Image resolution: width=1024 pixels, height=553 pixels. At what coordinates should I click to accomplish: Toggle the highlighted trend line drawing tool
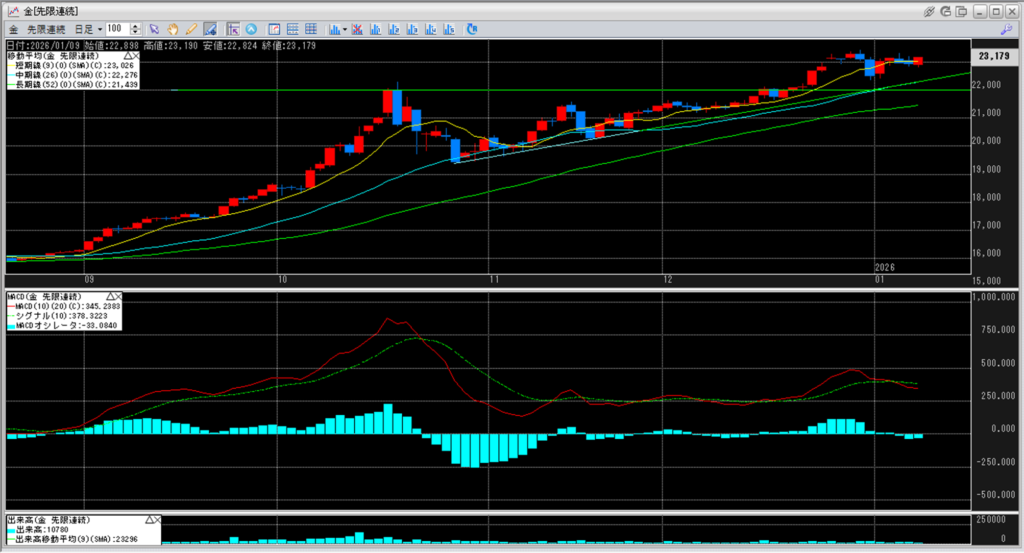click(210, 29)
